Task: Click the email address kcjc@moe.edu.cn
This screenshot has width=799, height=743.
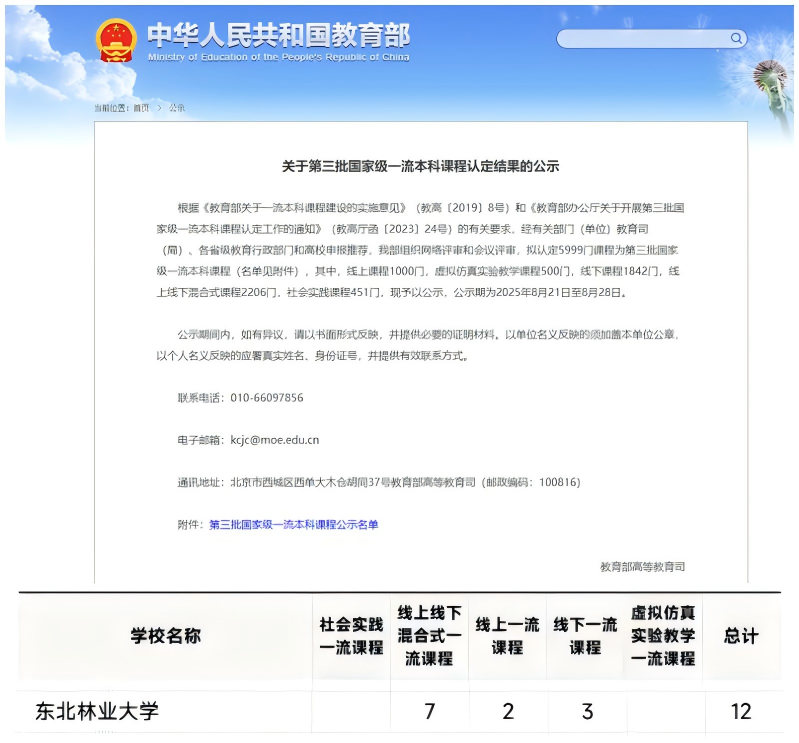Action: [275, 439]
